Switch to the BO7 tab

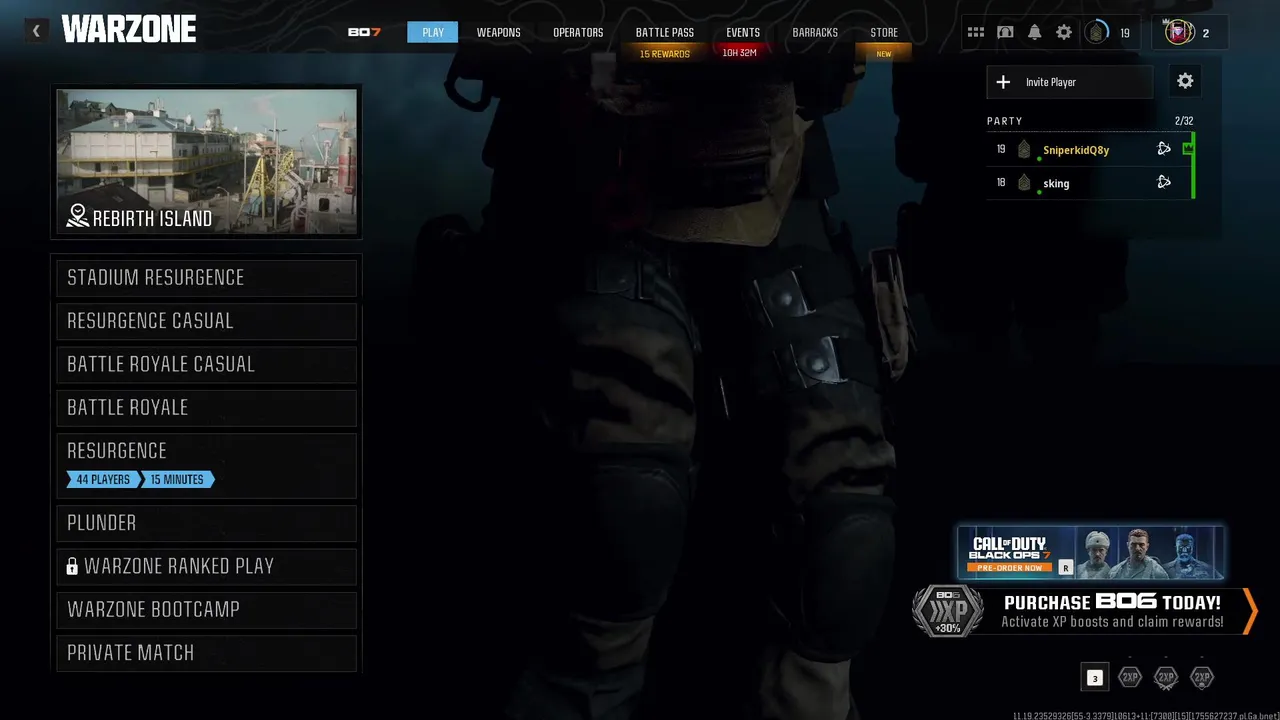[364, 32]
